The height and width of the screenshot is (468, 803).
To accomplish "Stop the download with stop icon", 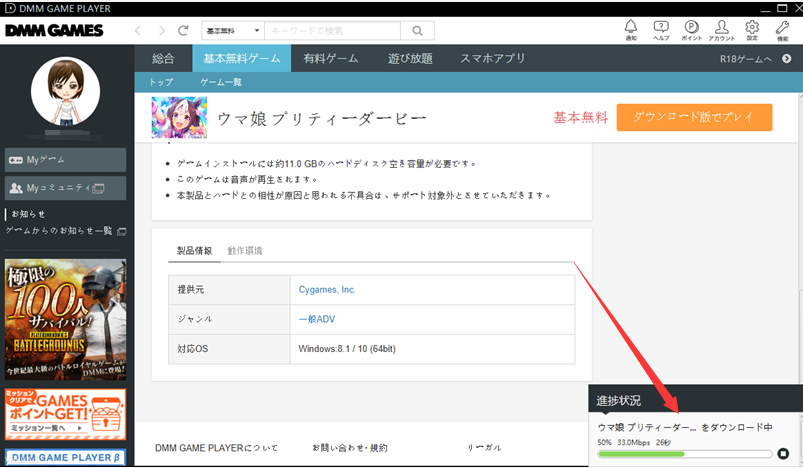I will (x=783, y=453).
